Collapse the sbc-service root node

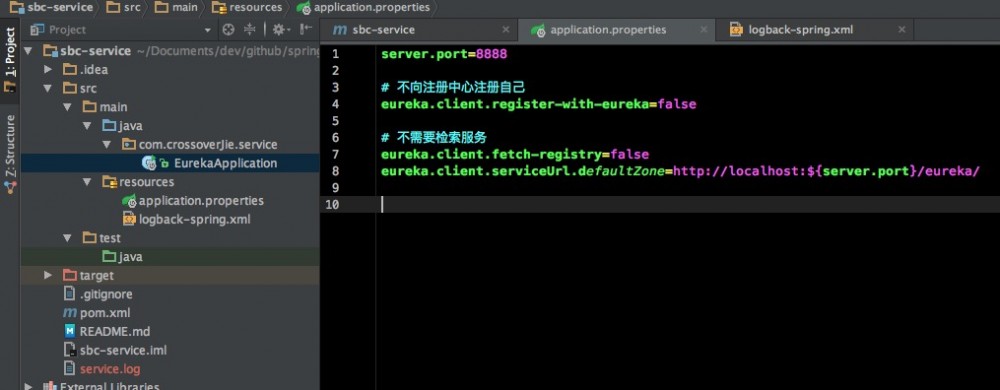click(x=28, y=51)
